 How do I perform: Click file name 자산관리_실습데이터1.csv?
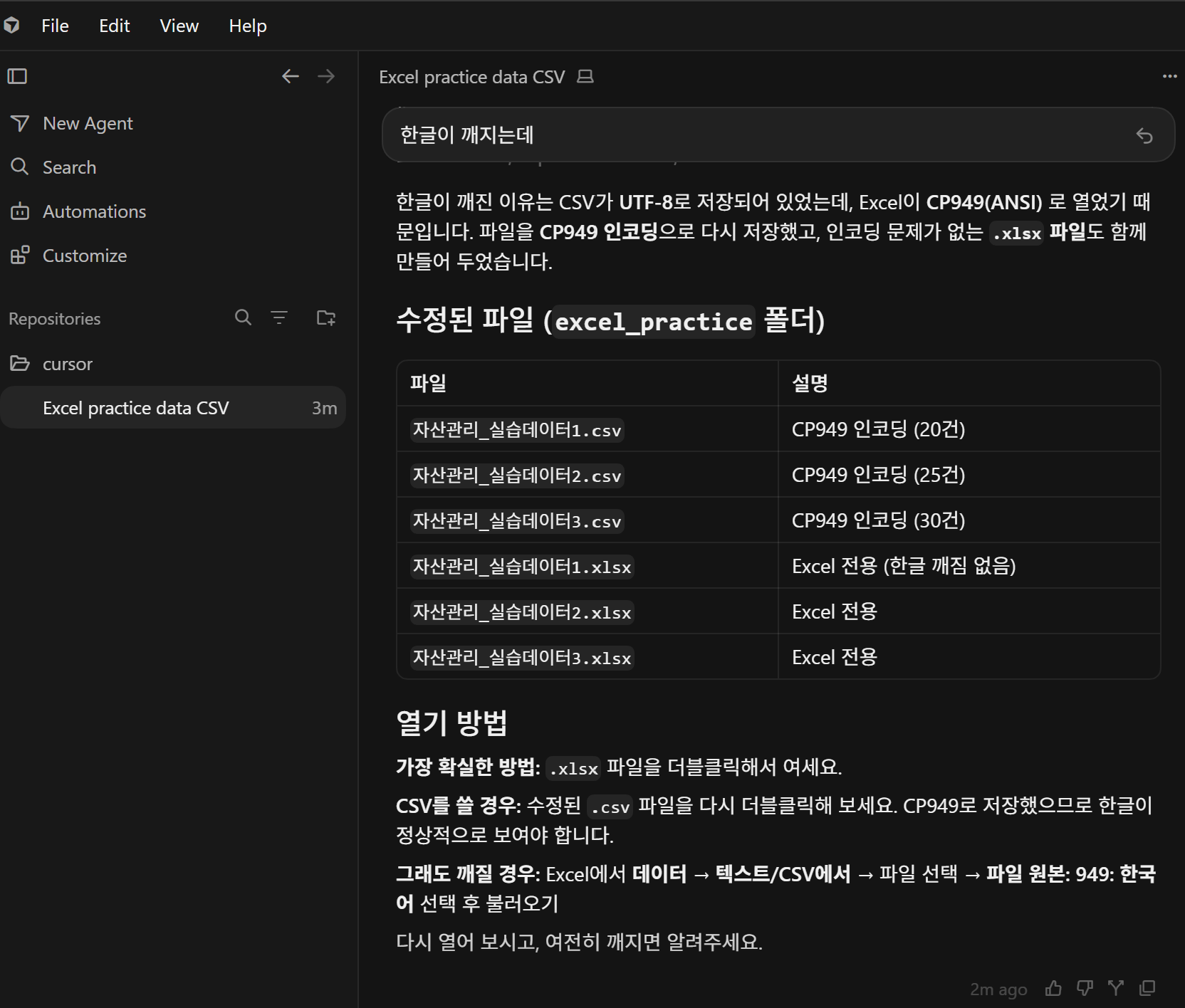coord(517,430)
